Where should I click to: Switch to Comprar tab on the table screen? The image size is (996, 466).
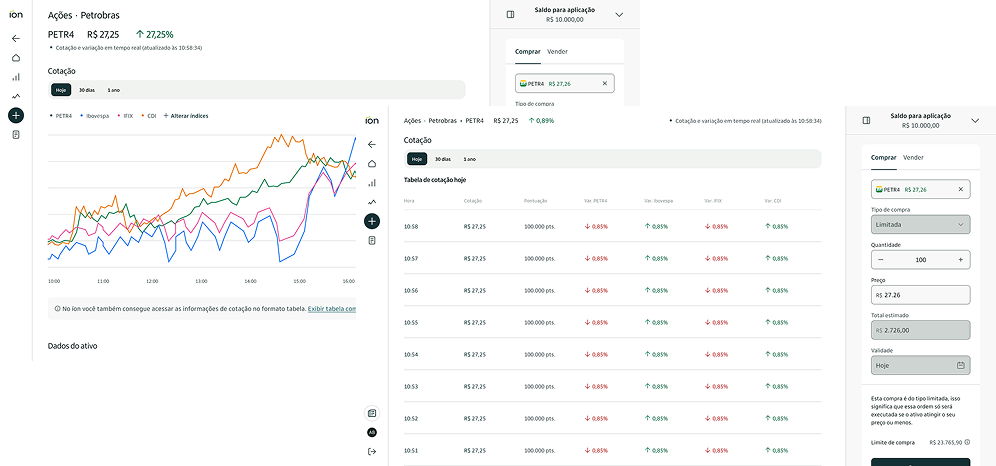coord(884,157)
